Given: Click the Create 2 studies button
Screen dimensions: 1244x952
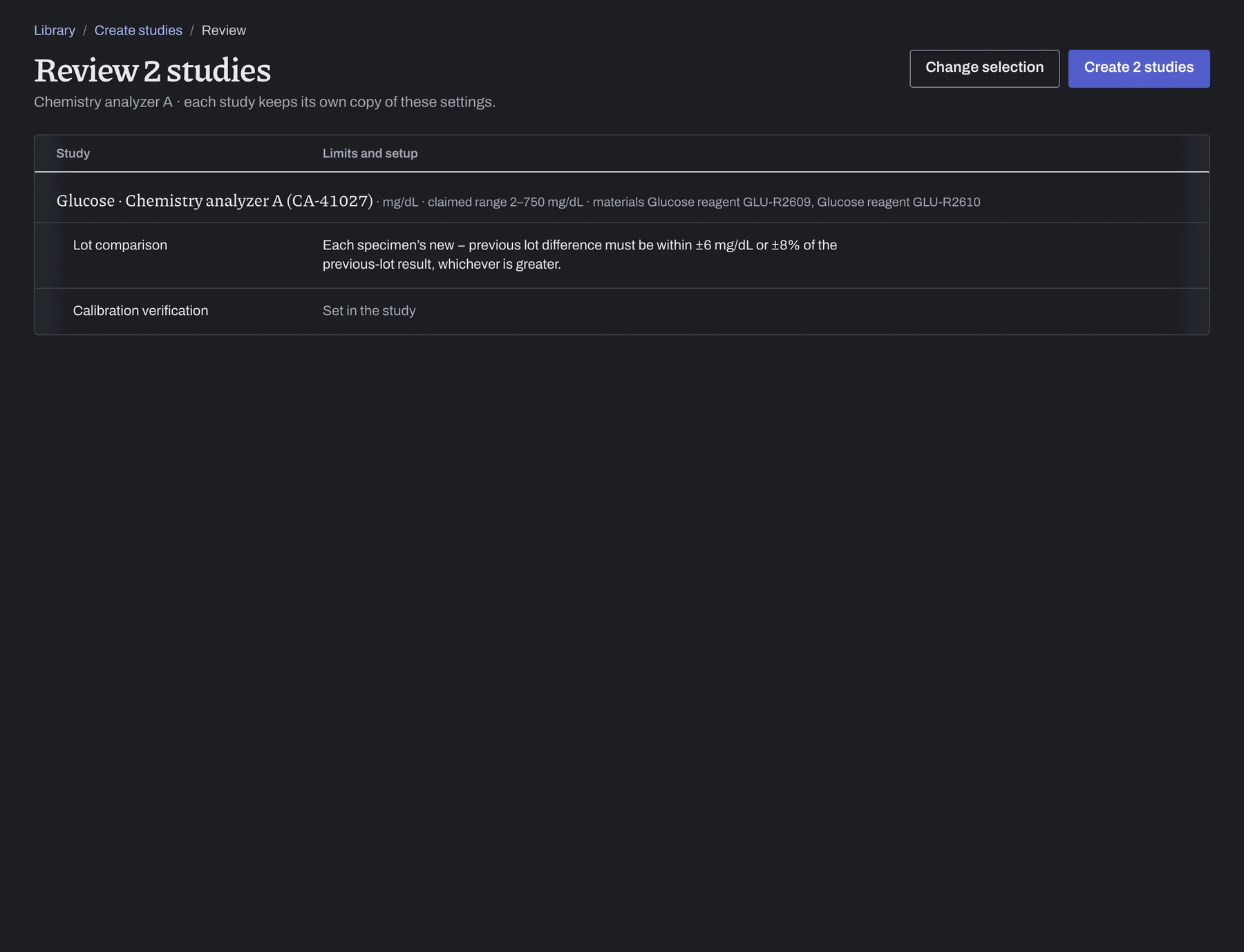Looking at the screenshot, I should 1139,68.
